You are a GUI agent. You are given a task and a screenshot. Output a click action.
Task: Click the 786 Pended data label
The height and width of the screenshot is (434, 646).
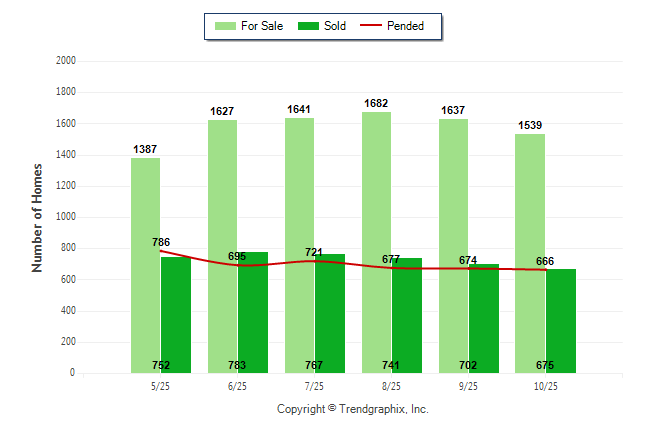point(161,242)
